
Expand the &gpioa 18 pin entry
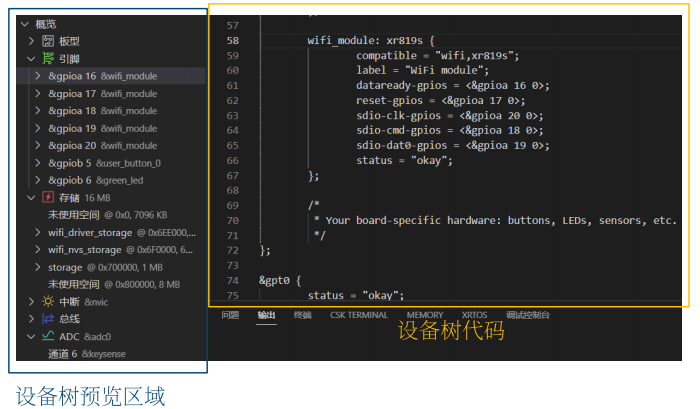point(38,111)
